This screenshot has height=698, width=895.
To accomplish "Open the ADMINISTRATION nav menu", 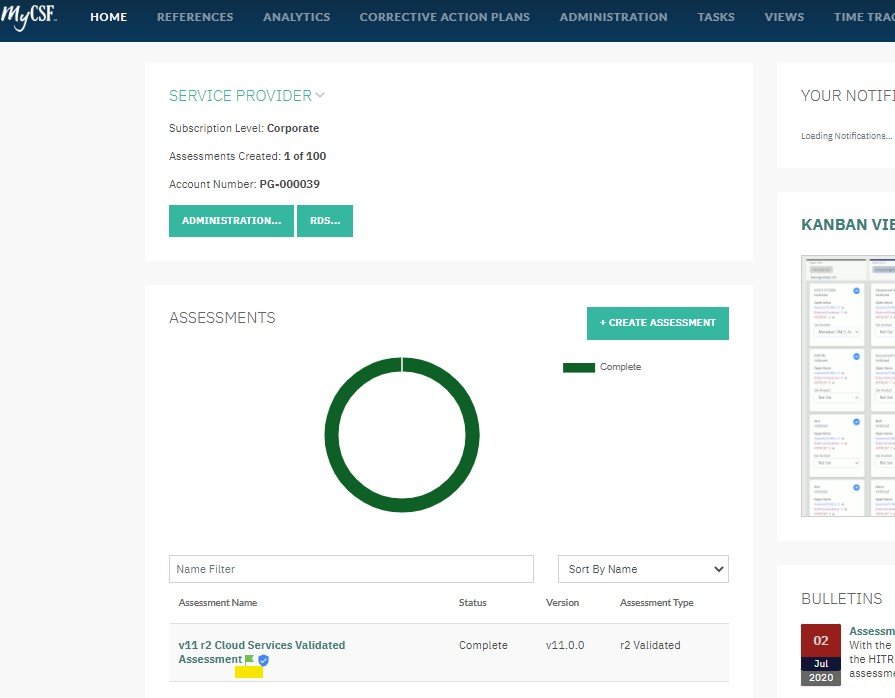I will coord(614,17).
